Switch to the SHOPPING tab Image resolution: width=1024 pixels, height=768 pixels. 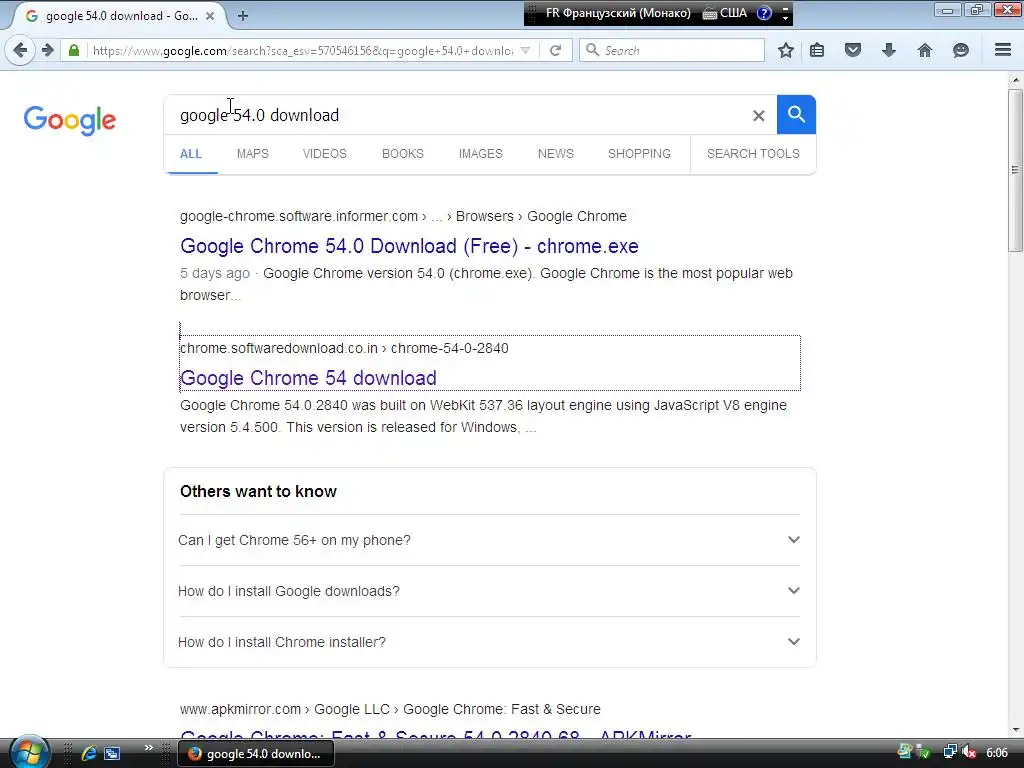coord(639,154)
